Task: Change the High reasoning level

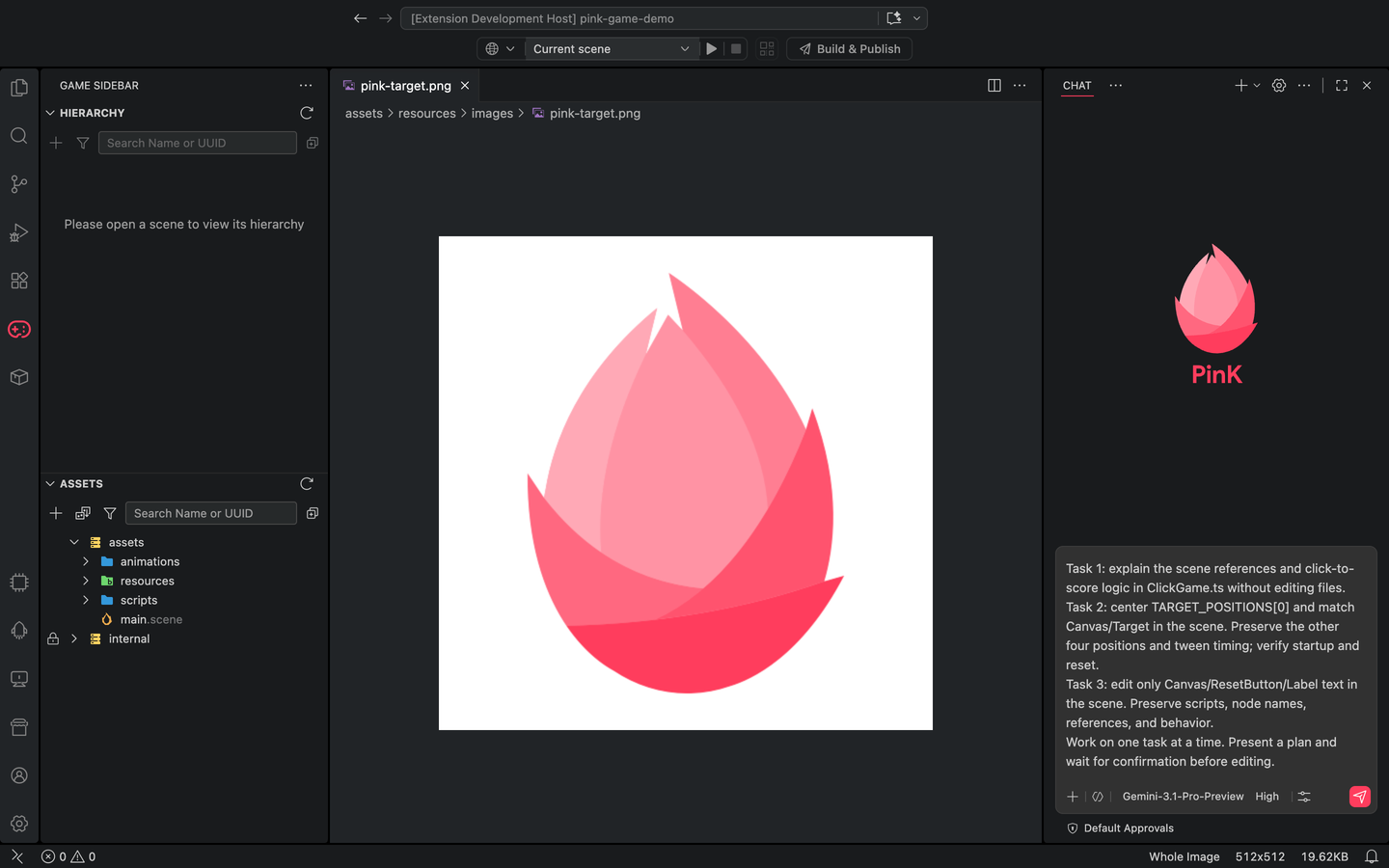Action: [1267, 797]
